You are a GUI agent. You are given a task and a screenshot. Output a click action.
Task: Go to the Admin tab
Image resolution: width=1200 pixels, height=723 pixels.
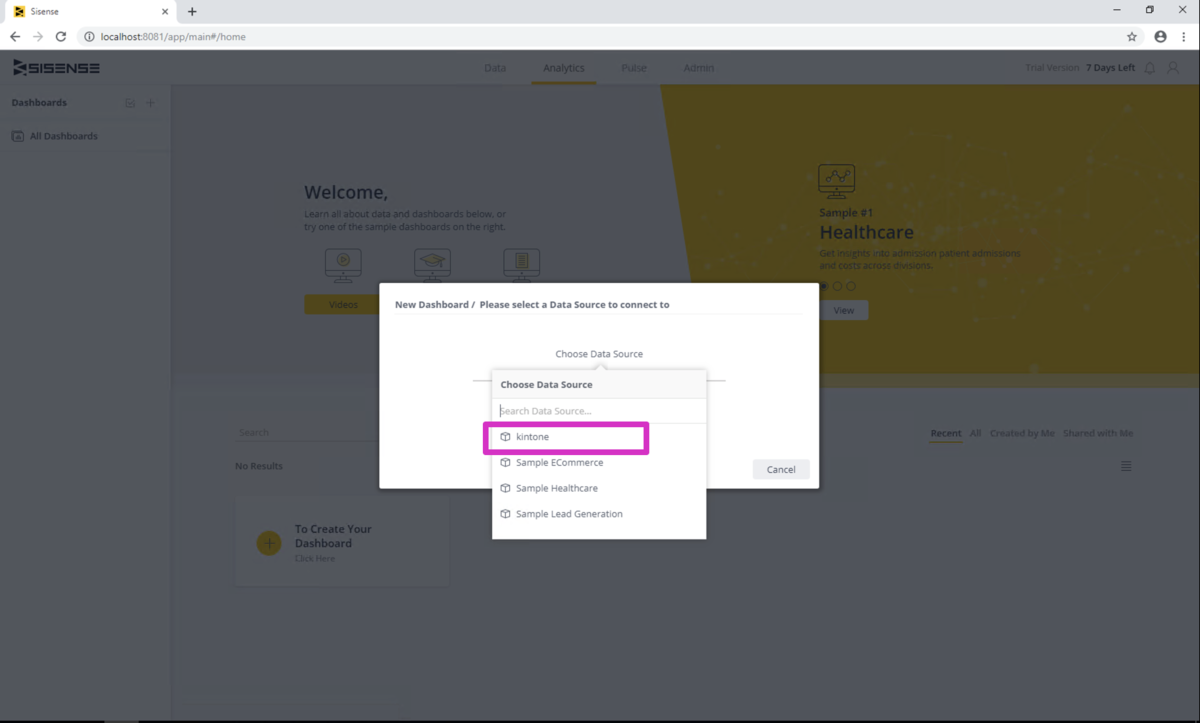(699, 68)
